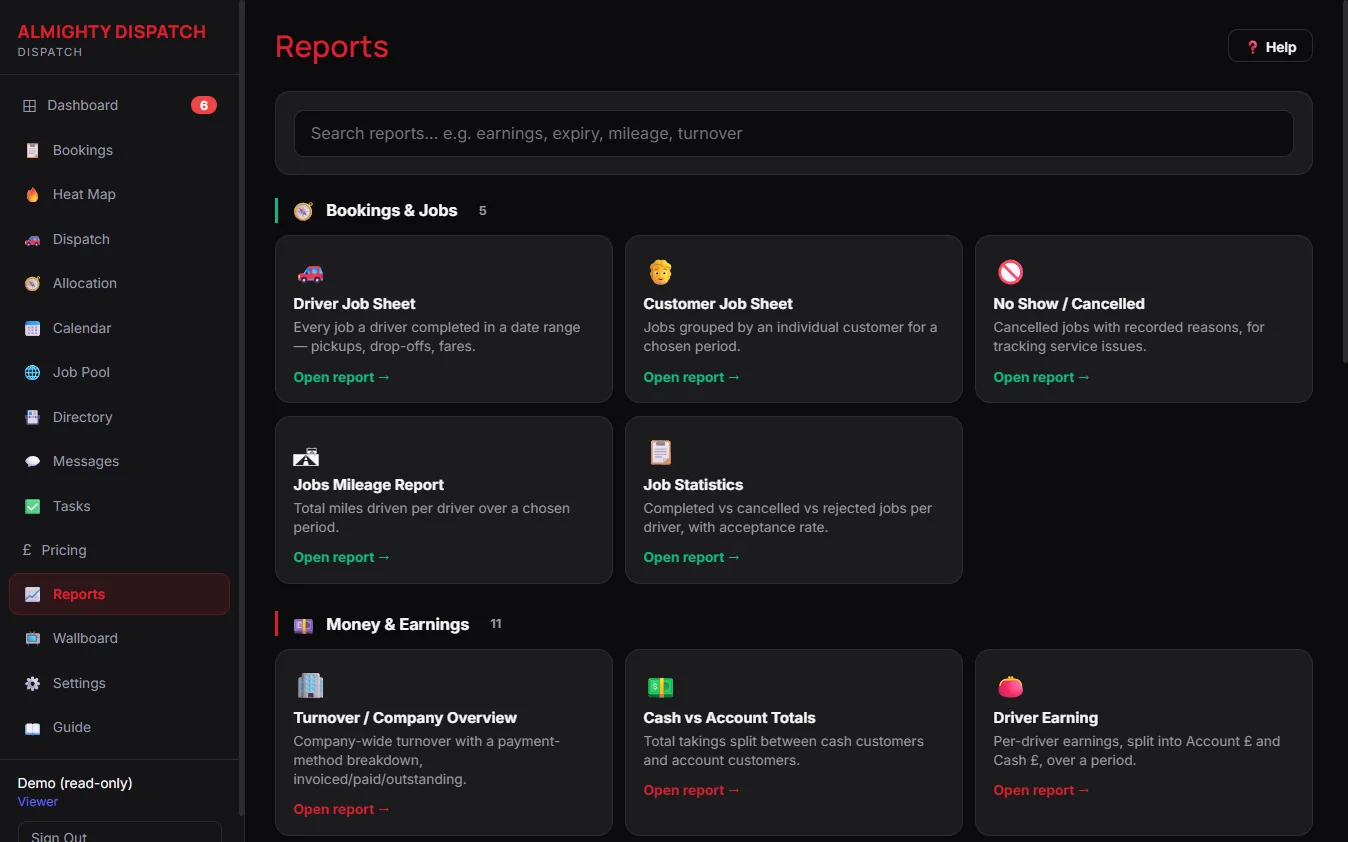The height and width of the screenshot is (842, 1348).
Task: Click the Bookings & Jobs section heading
Action: coord(391,211)
